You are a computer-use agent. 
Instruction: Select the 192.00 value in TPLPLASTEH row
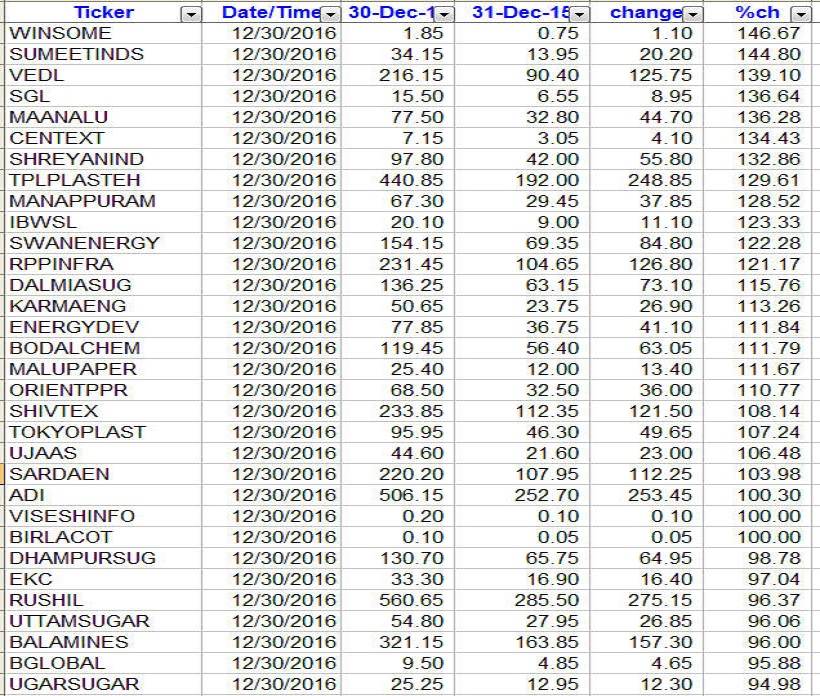(x=547, y=180)
